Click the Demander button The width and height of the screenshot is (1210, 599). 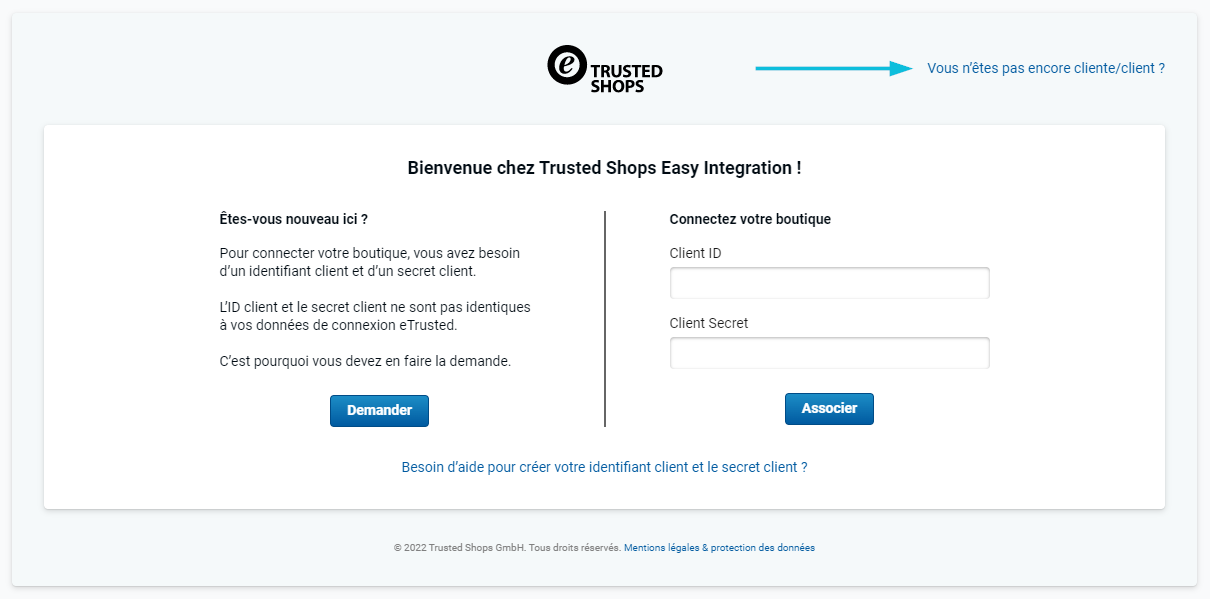379,410
